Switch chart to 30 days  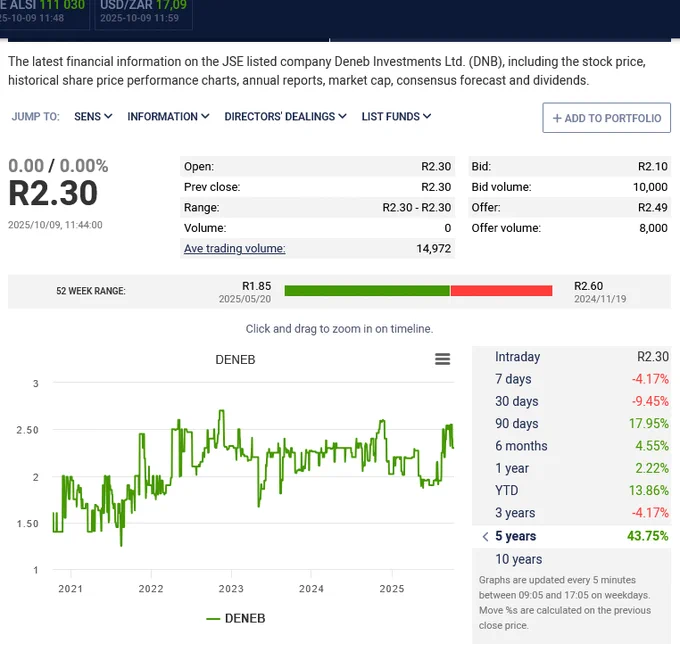click(517, 401)
